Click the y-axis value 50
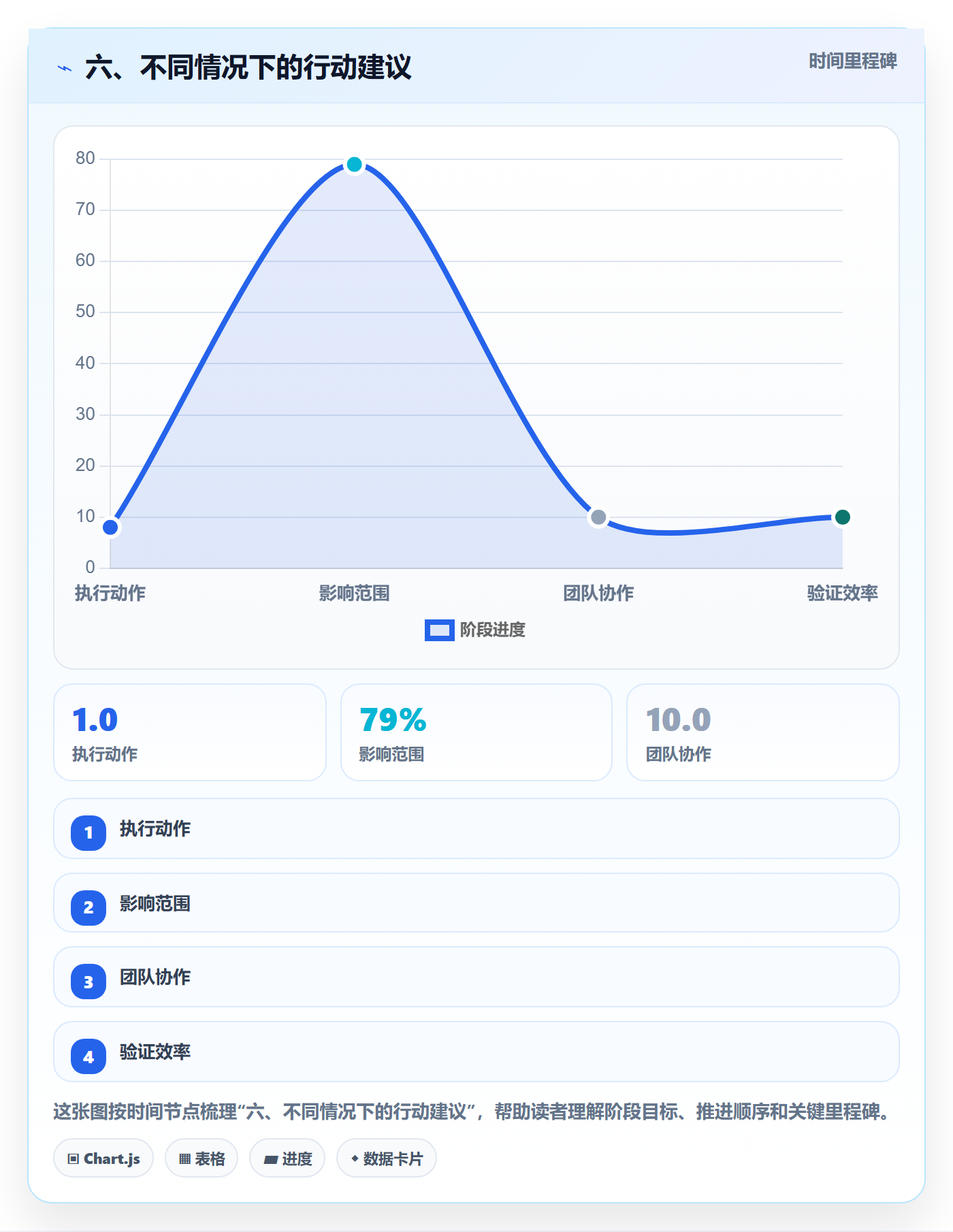The image size is (953, 1232). point(85,312)
